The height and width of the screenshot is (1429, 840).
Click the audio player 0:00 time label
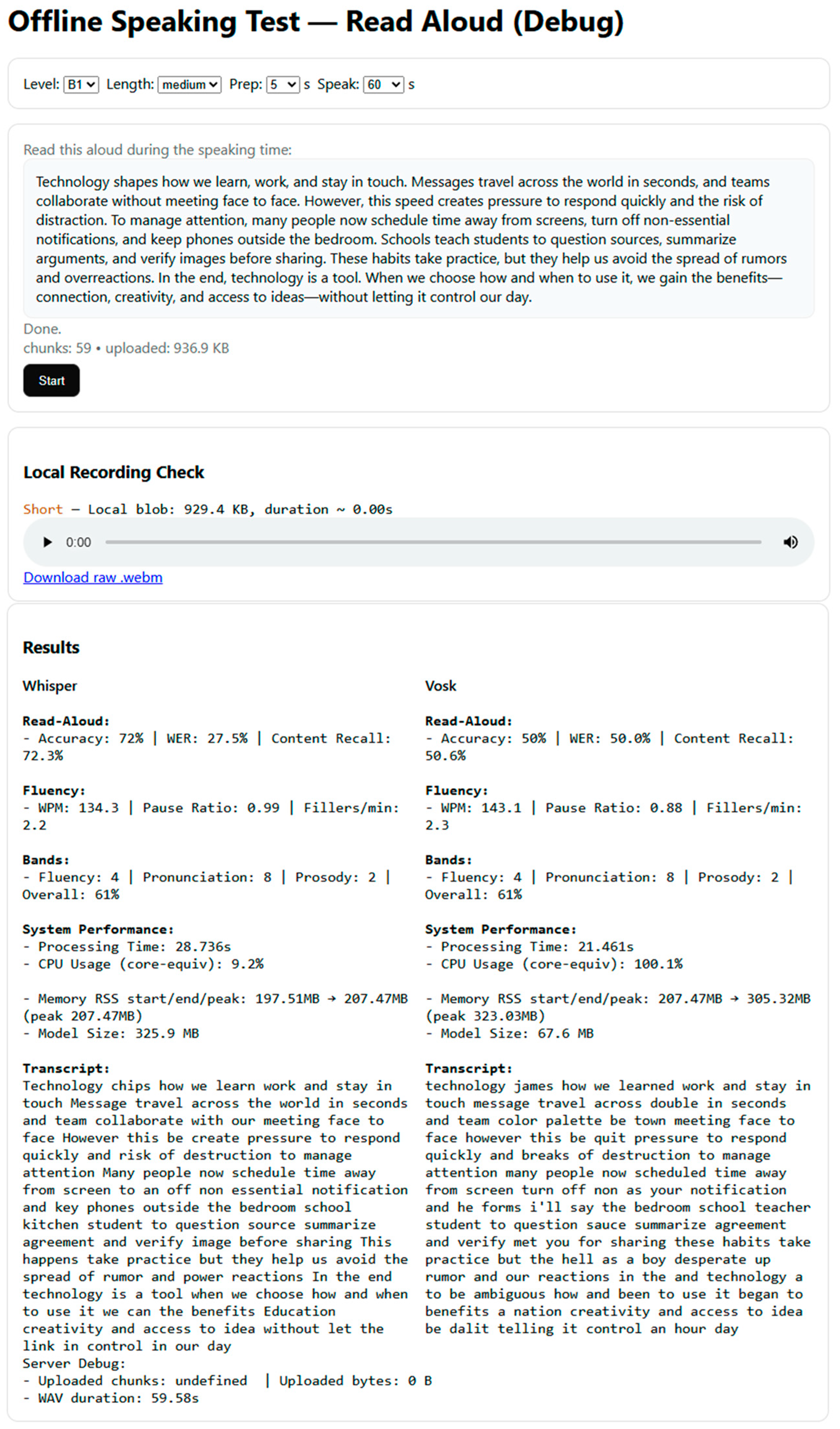pos(78,543)
